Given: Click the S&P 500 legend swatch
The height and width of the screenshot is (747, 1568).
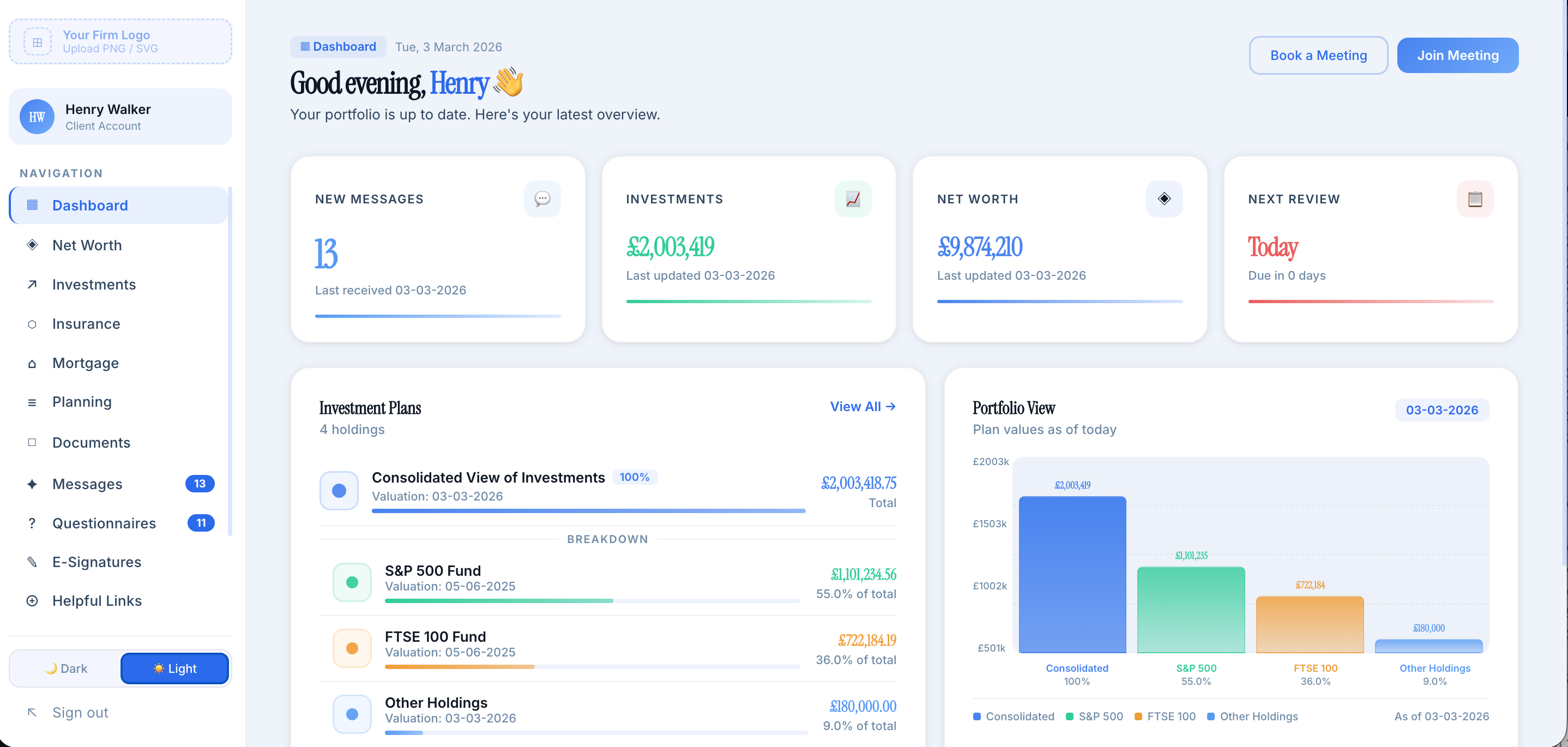Looking at the screenshot, I should [x=1070, y=716].
